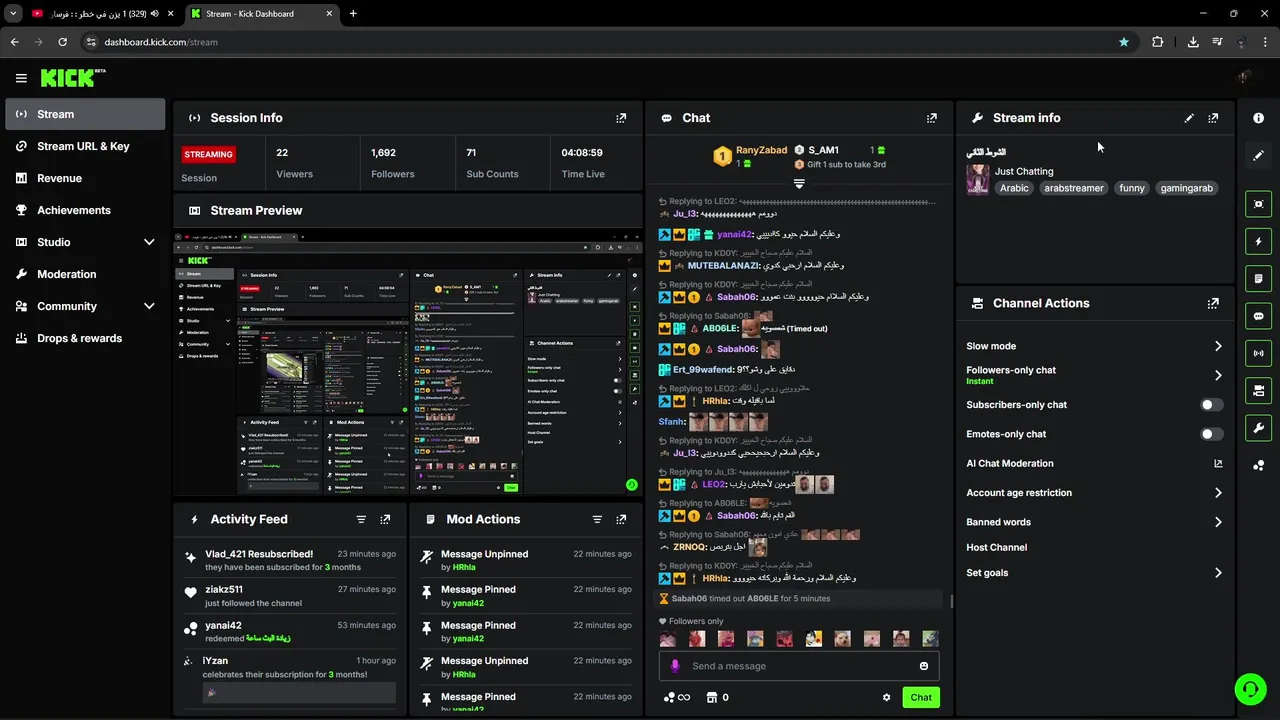Image resolution: width=1280 pixels, height=720 pixels.
Task: Toggle the camera widget in right rail
Action: coord(1258,390)
